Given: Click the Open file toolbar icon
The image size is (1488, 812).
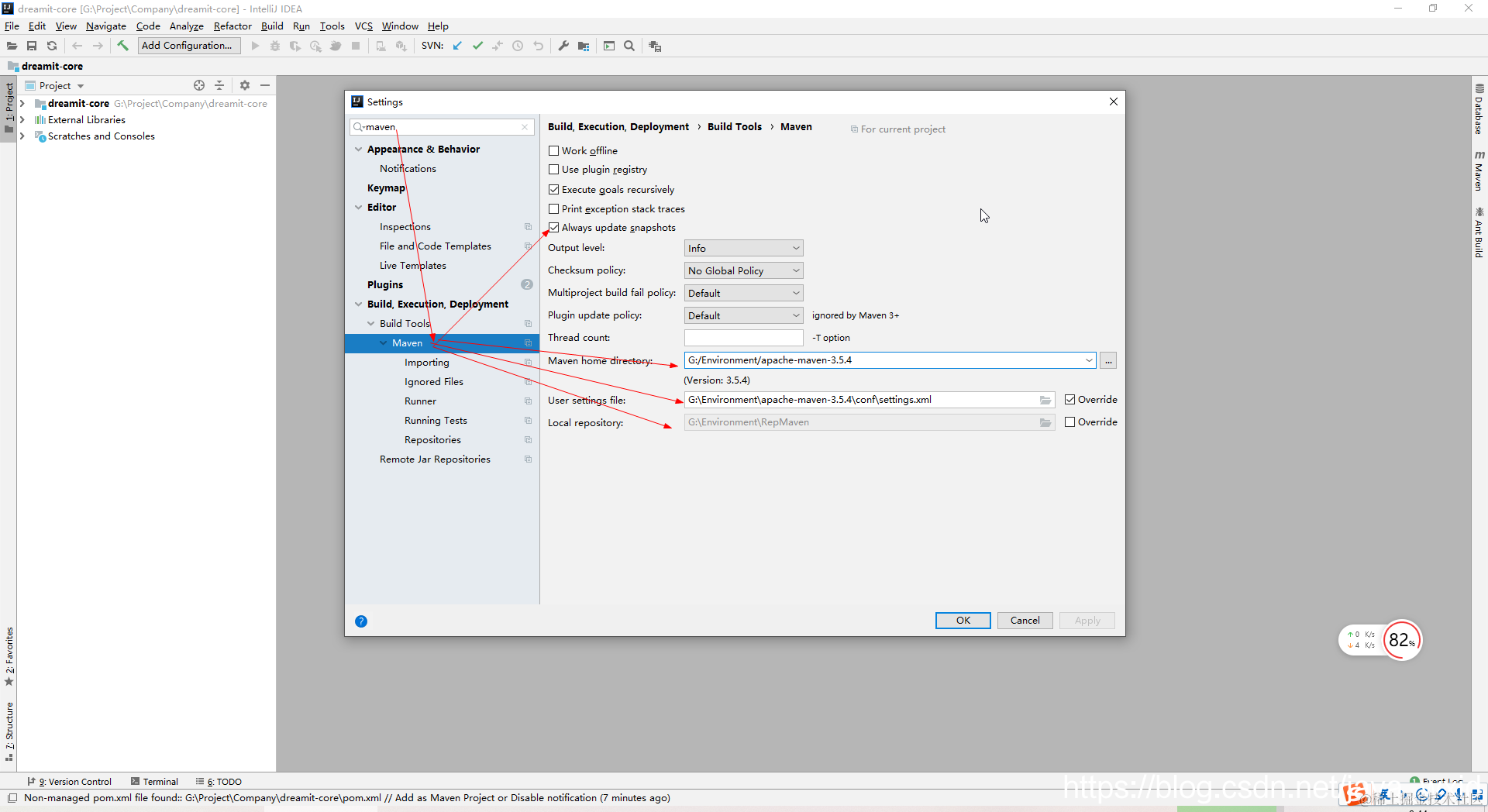Looking at the screenshot, I should point(12,46).
